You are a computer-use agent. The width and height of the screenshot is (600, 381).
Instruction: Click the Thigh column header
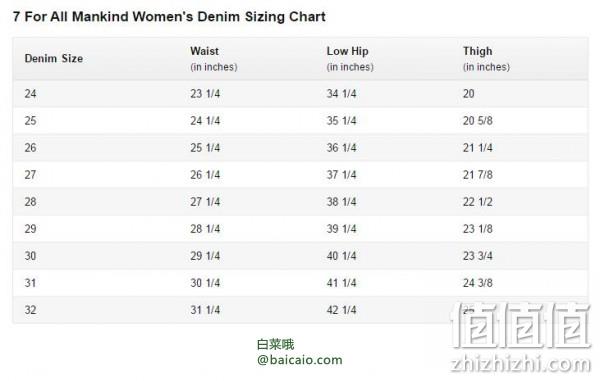(x=486, y=59)
